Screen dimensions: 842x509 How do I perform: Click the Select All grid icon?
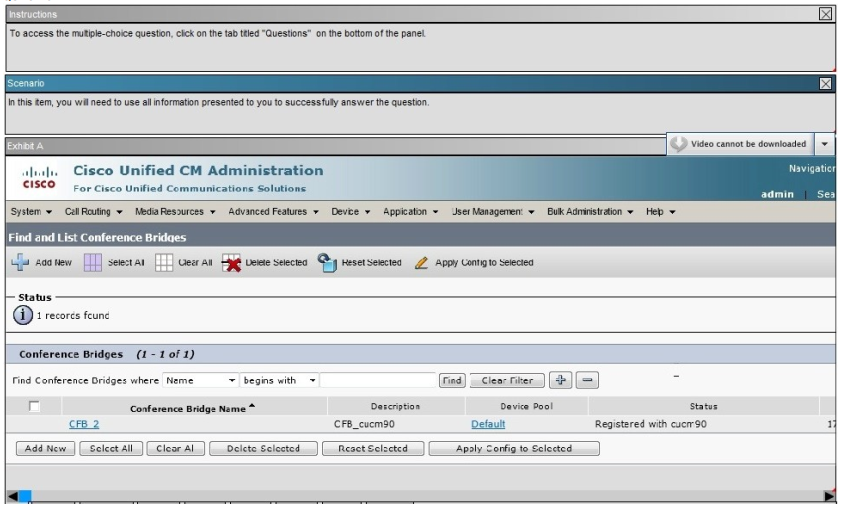pos(92,262)
